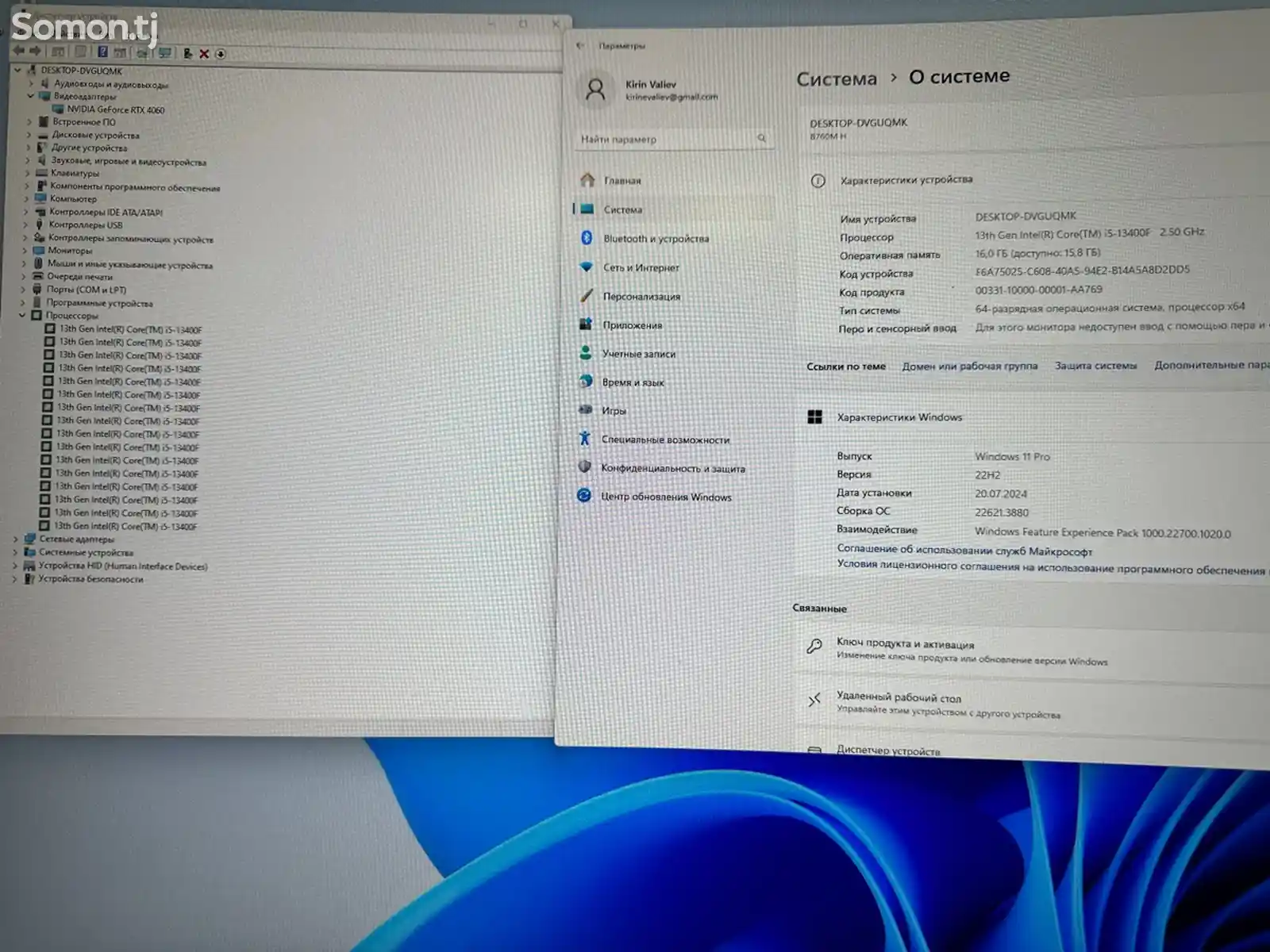The width and height of the screenshot is (1270, 952).
Task: Click the Персонализация brush icon
Action: (x=587, y=296)
